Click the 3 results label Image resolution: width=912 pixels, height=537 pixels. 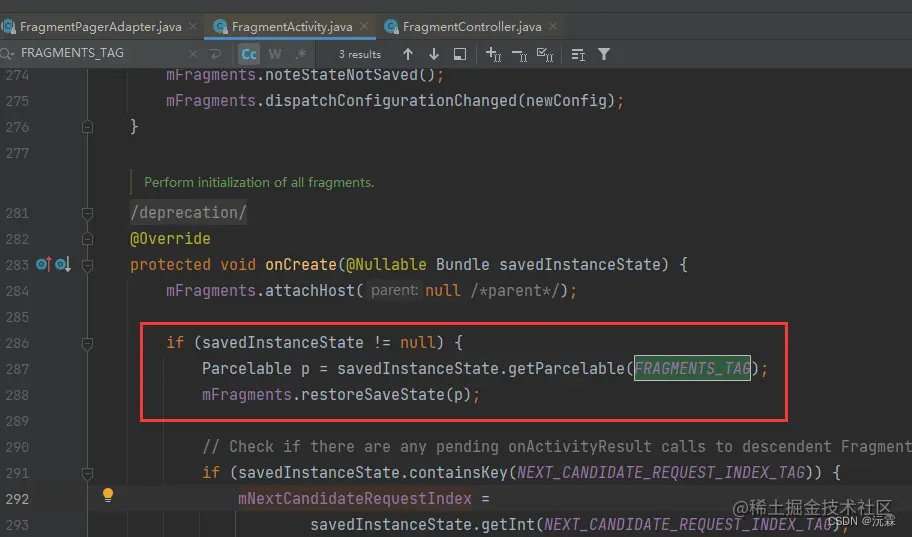click(359, 54)
